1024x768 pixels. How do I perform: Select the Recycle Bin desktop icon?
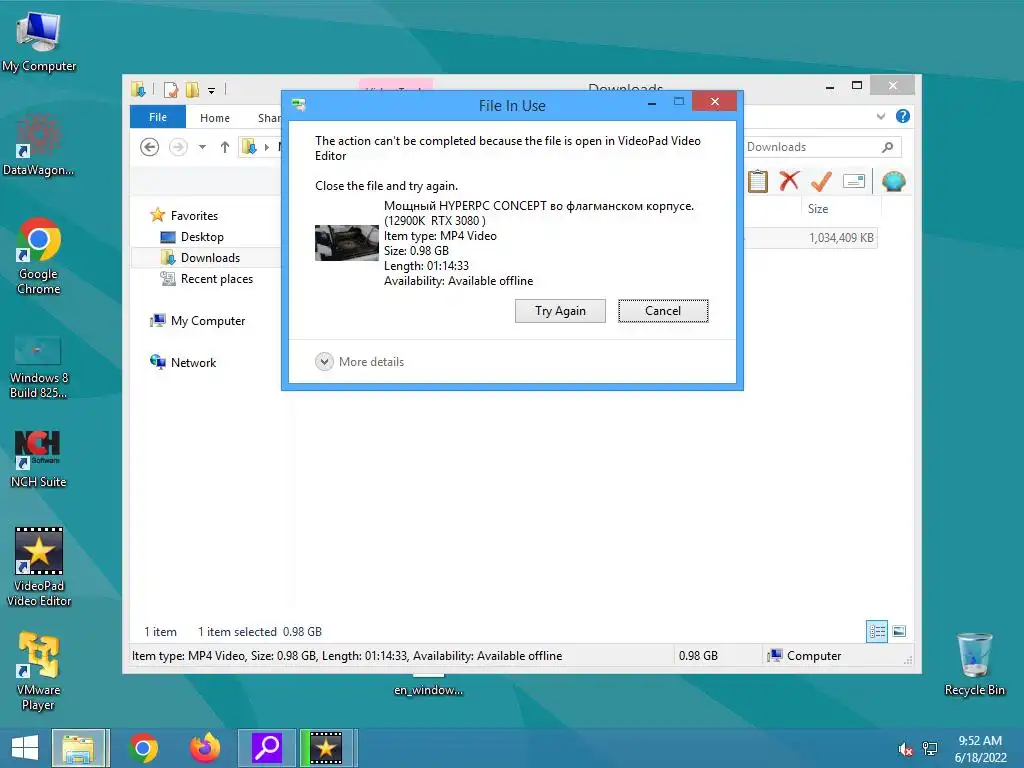974,665
